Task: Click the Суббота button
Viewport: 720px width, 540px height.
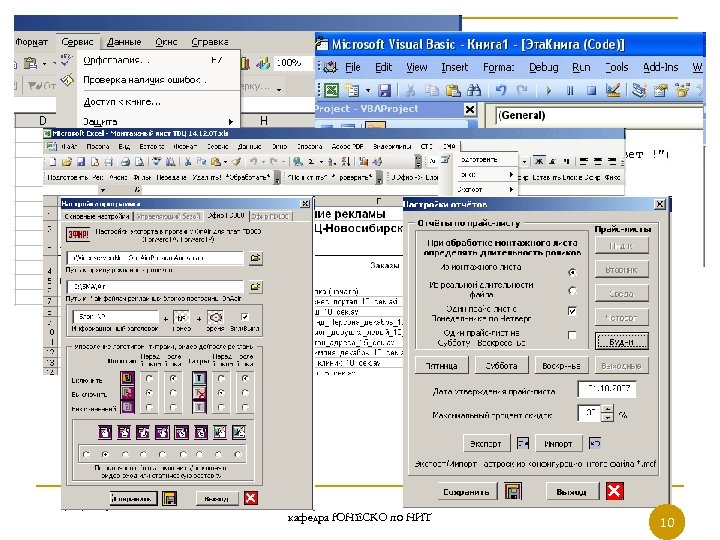Action: [x=502, y=366]
